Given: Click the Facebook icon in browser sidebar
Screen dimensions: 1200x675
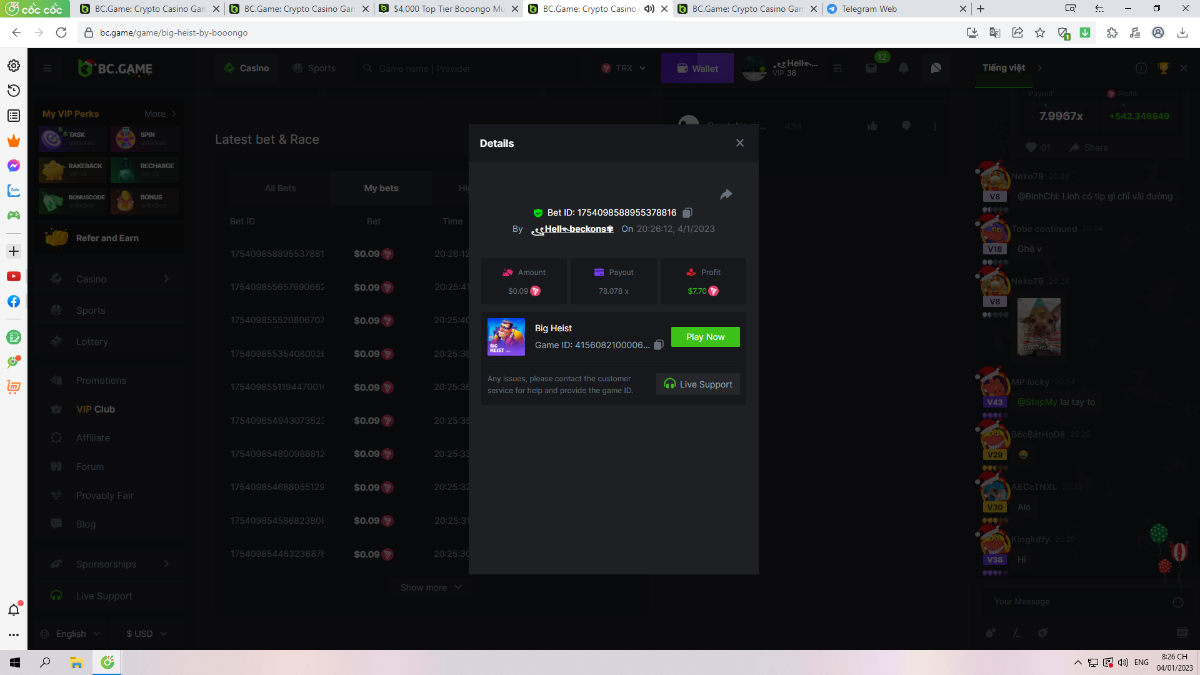Looking at the screenshot, I should (14, 301).
